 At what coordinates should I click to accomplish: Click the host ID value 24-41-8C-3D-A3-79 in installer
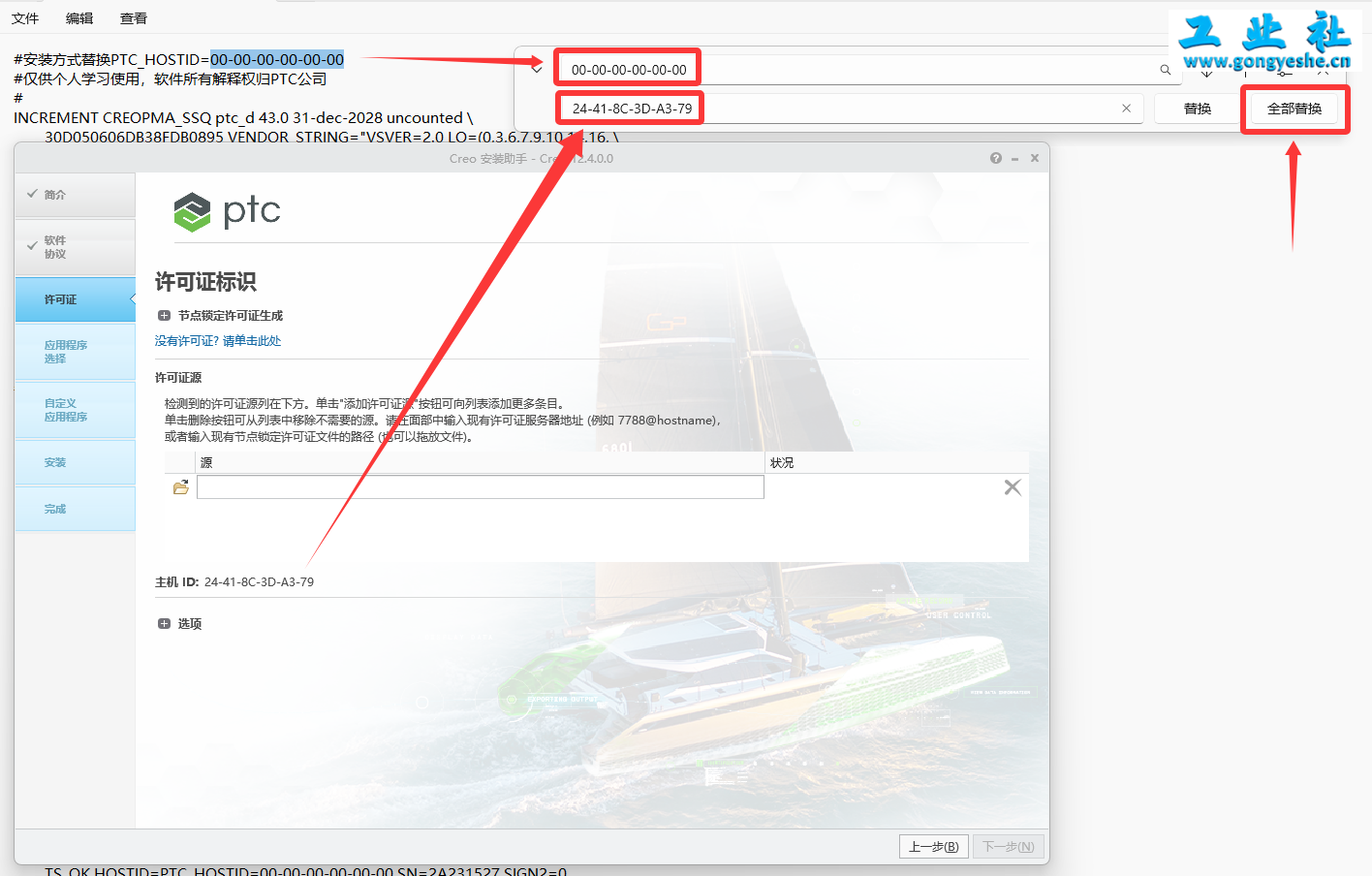click(x=259, y=582)
